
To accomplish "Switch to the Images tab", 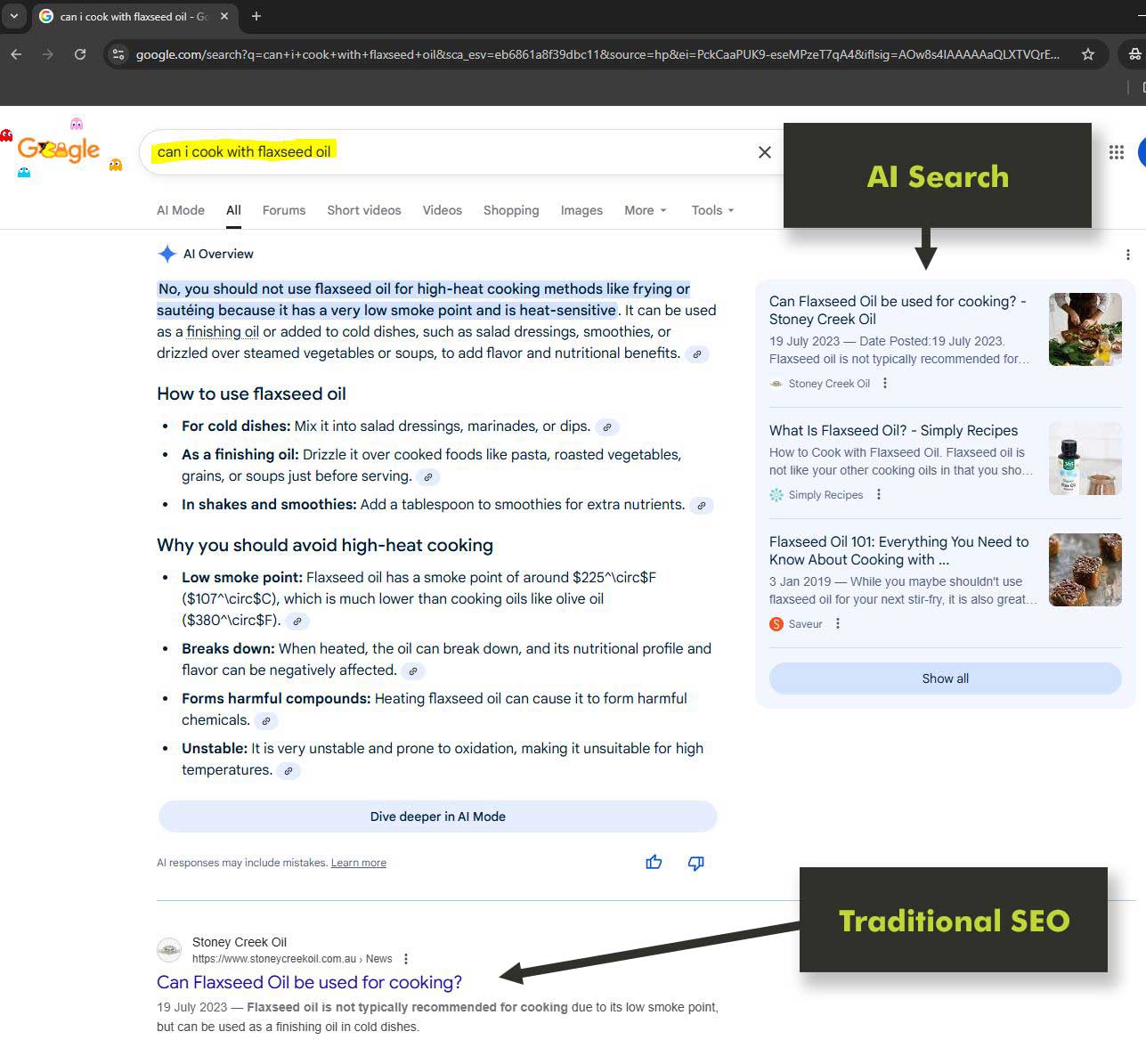I will [x=581, y=210].
